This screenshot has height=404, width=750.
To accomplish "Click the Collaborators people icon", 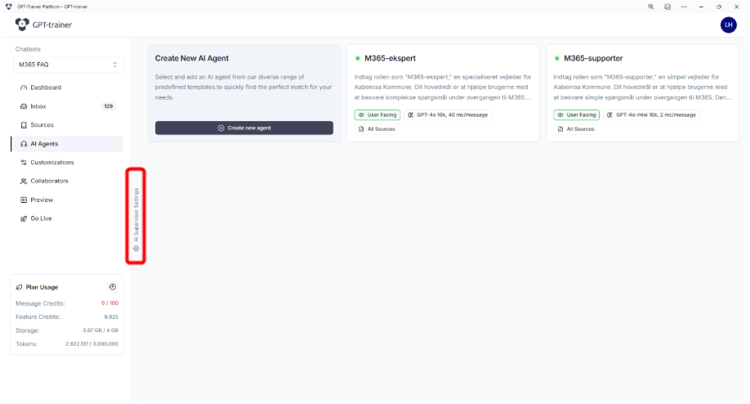I will 23,181.
